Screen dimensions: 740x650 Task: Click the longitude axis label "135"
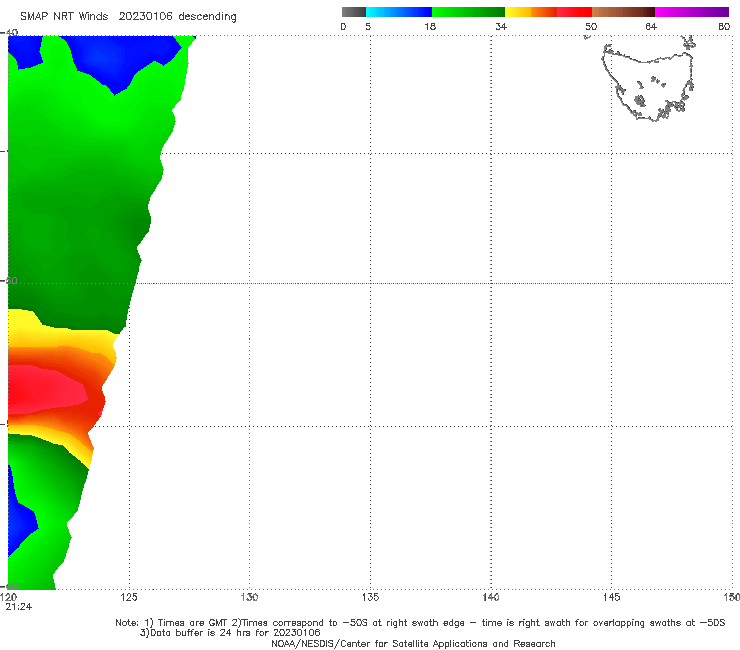click(370, 597)
